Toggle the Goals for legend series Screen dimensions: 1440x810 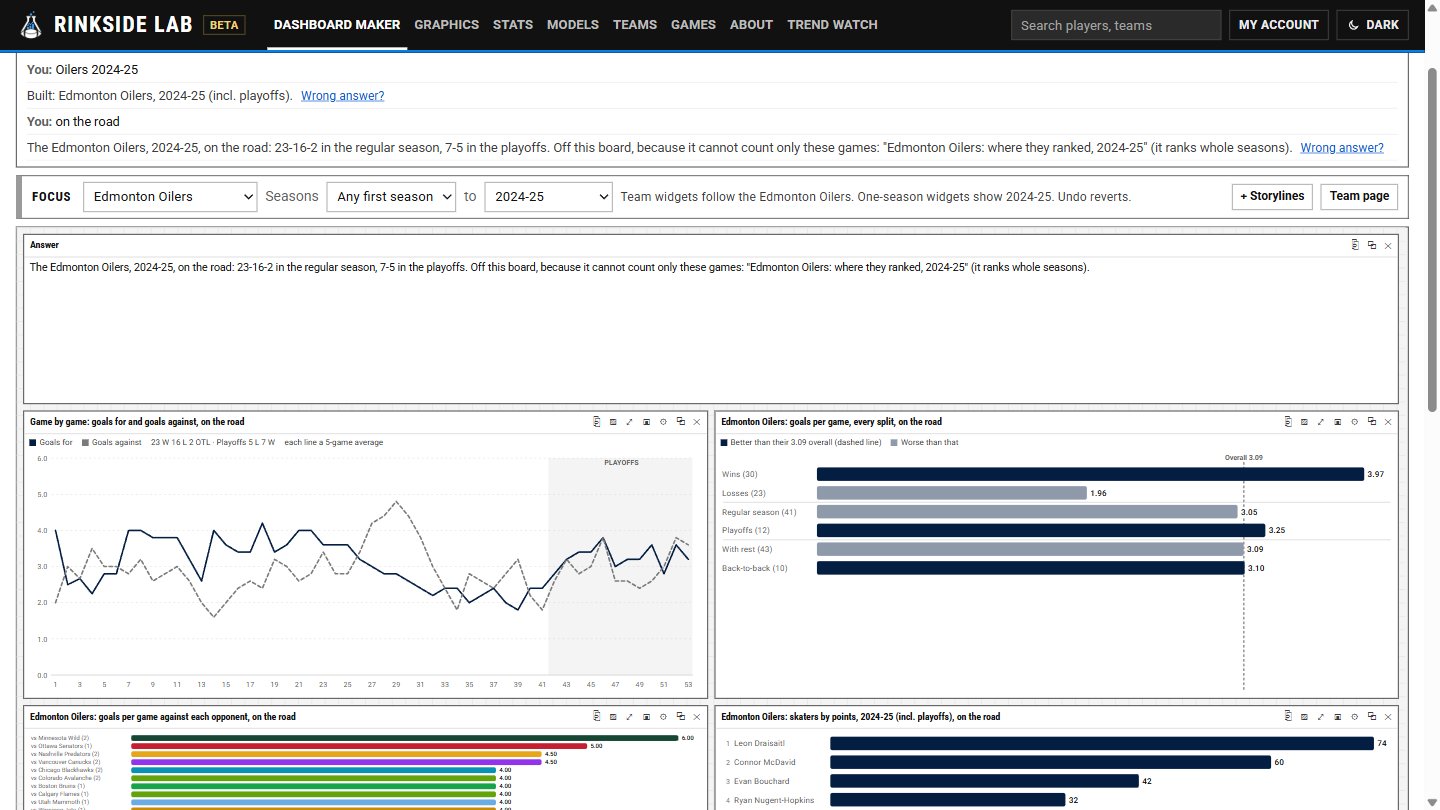click(x=51, y=442)
